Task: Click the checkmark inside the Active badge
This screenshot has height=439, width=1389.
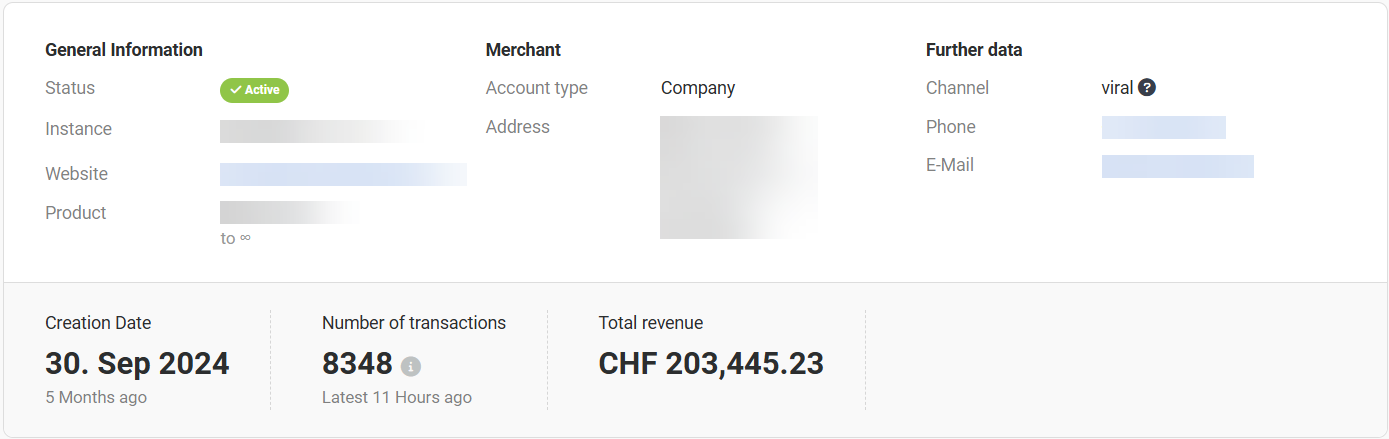Action: (x=235, y=90)
